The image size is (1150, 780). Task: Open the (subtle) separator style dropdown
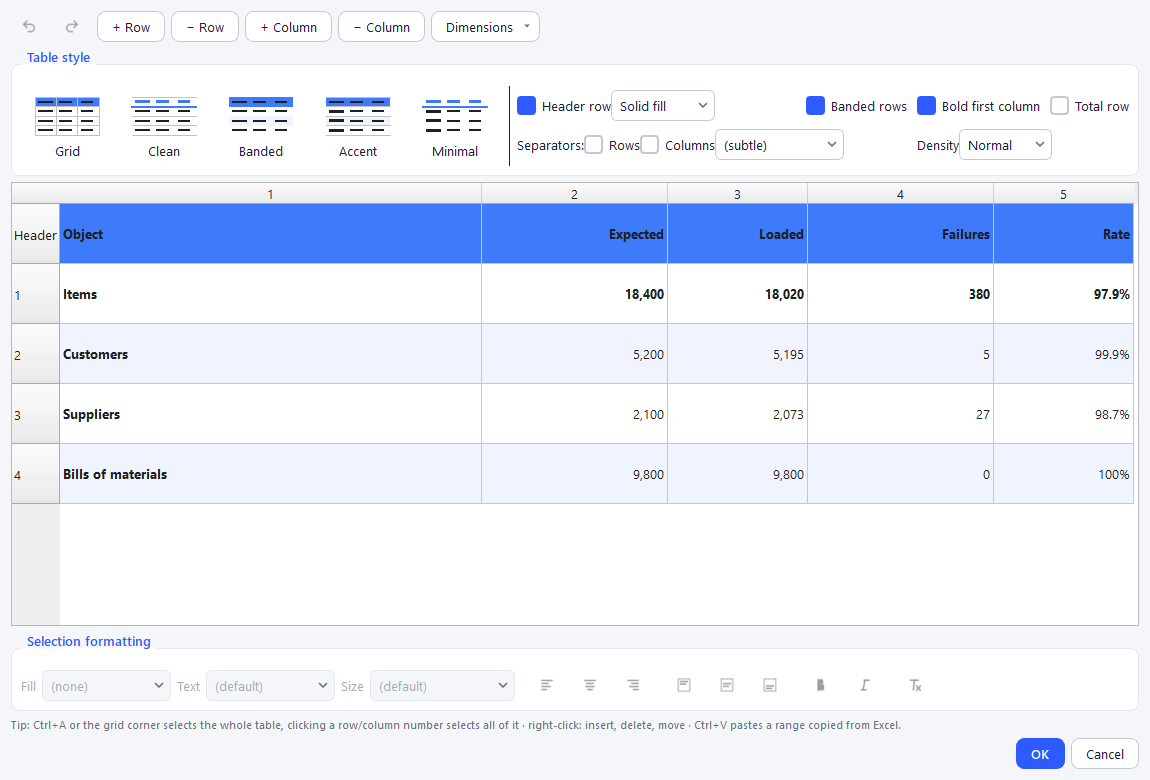click(780, 144)
